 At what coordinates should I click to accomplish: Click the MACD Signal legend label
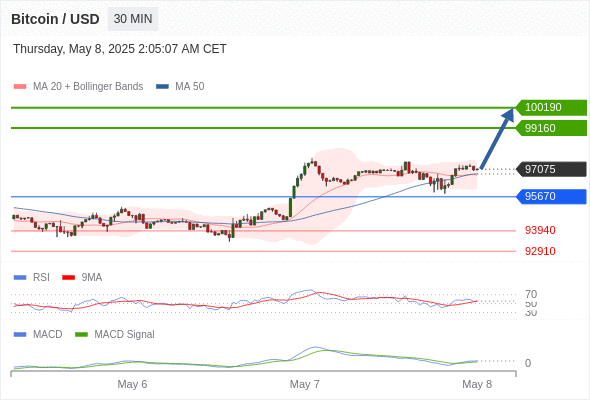[x=125, y=335]
